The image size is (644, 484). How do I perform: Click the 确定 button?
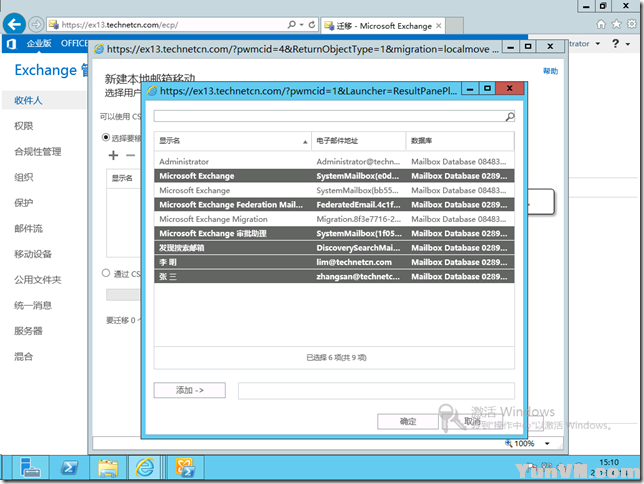click(x=408, y=422)
